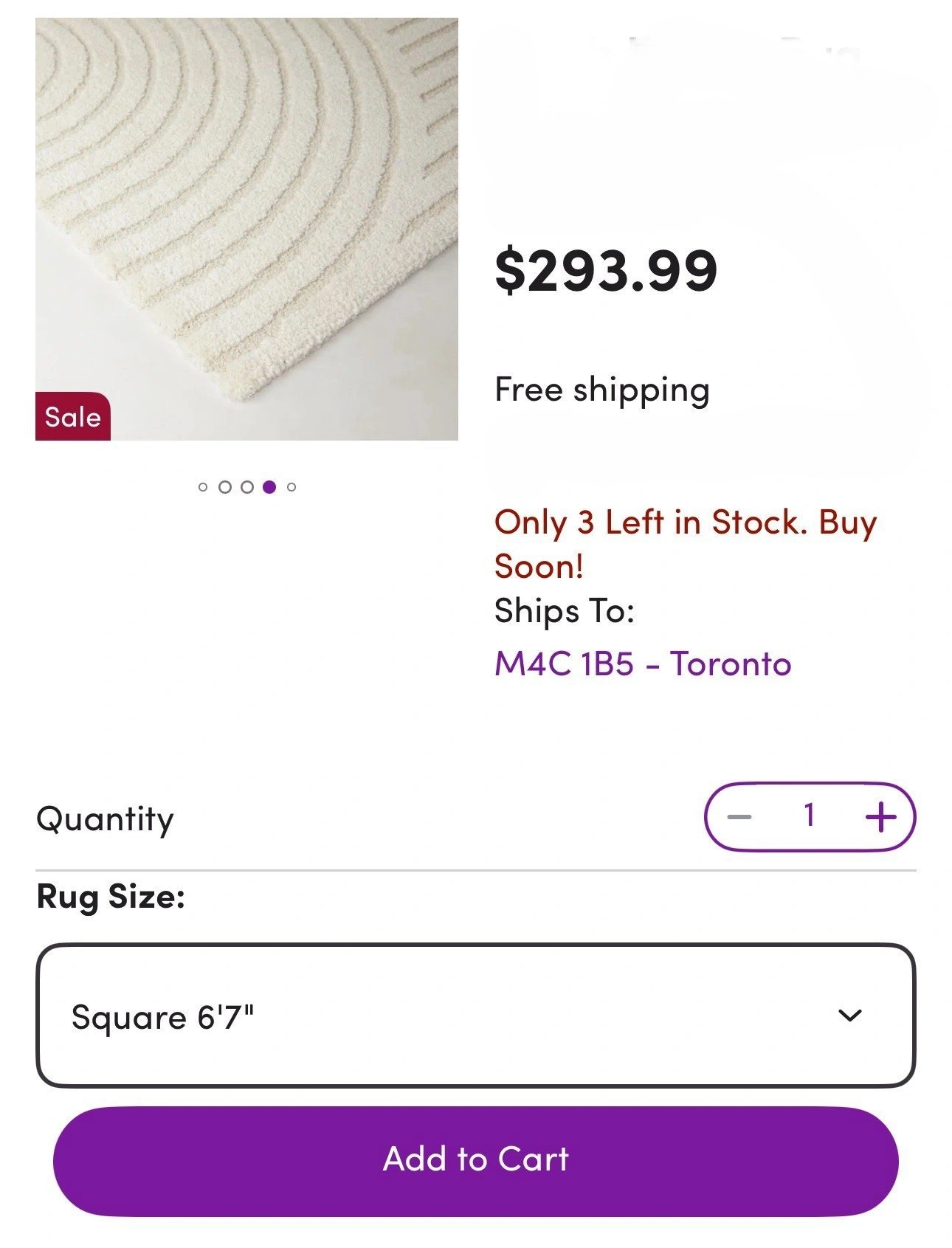
Task: Open the Square 6'7" rug size dropdown
Action: coord(475,1016)
